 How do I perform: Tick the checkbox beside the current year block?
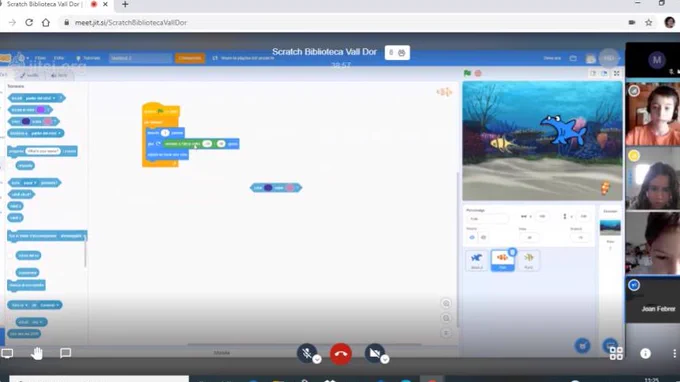coord(10,322)
